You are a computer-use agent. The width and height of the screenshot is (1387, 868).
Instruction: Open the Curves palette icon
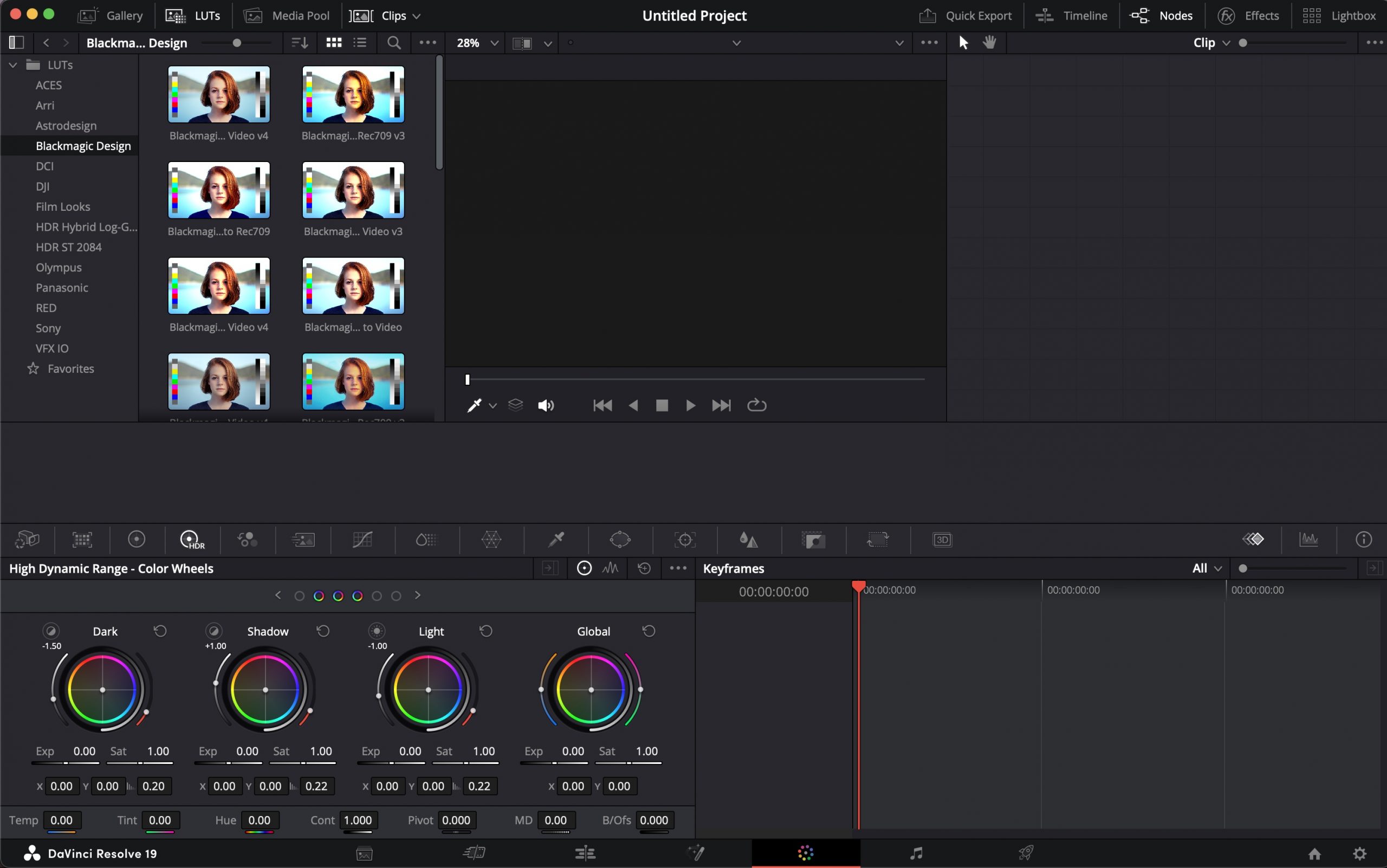(362, 540)
